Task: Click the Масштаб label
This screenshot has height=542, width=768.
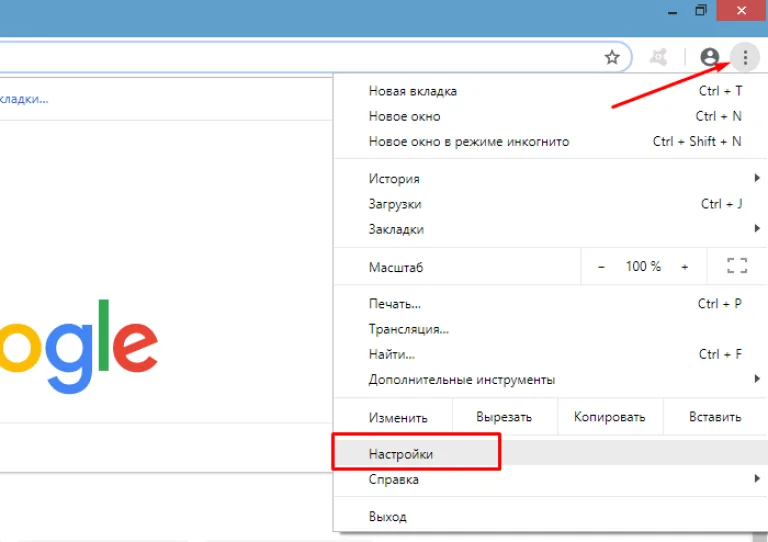Action: [396, 267]
